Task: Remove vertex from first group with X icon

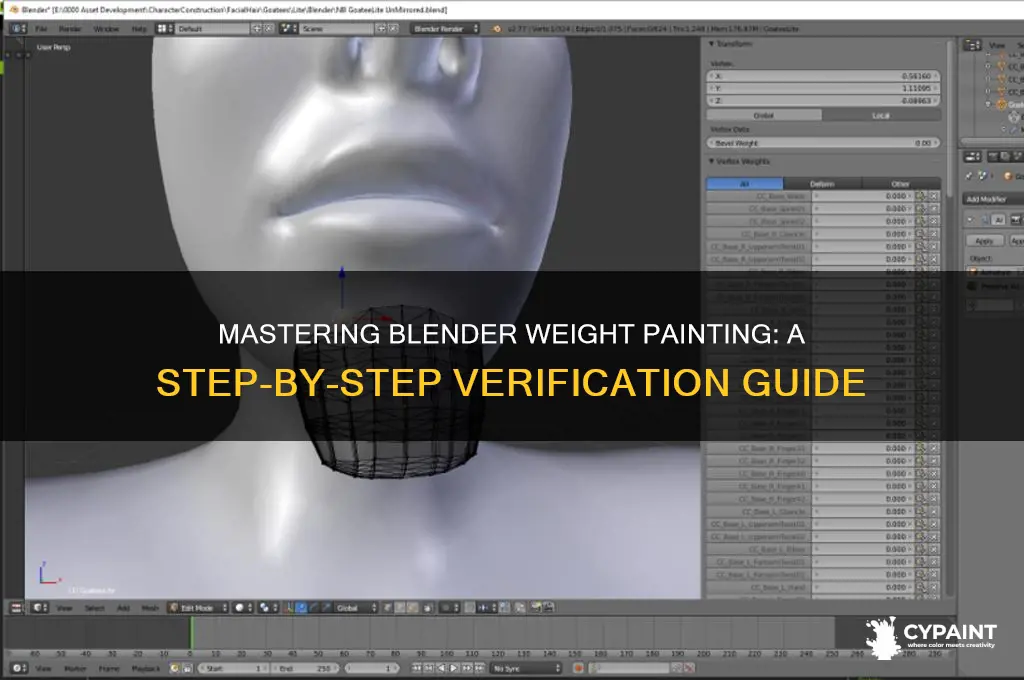Action: 934,196
